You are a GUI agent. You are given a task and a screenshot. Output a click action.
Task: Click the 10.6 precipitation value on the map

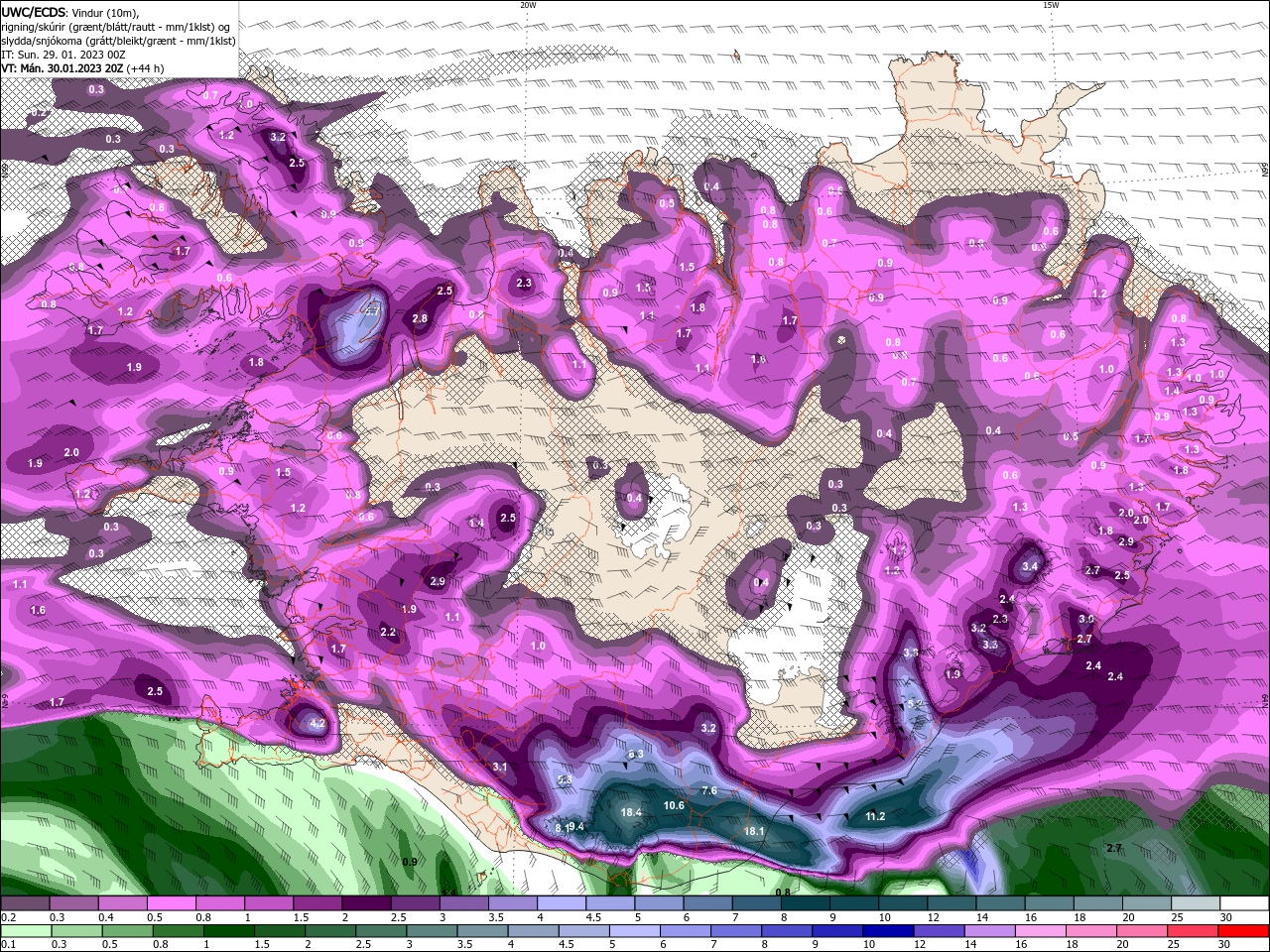click(675, 805)
